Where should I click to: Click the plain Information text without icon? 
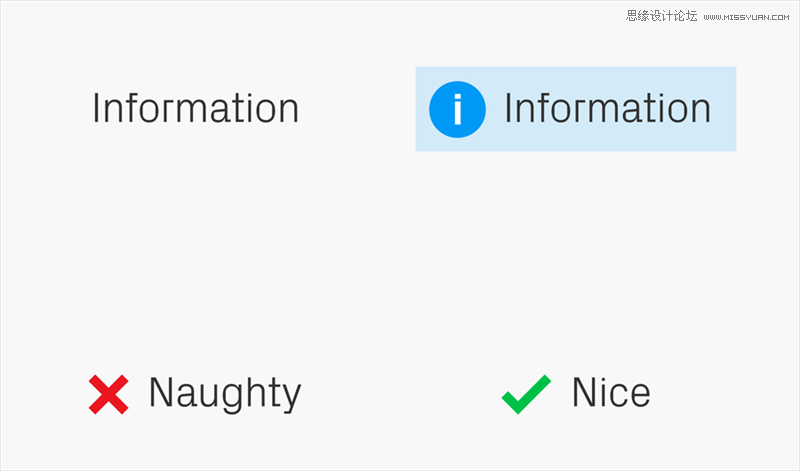pyautogui.click(x=195, y=108)
